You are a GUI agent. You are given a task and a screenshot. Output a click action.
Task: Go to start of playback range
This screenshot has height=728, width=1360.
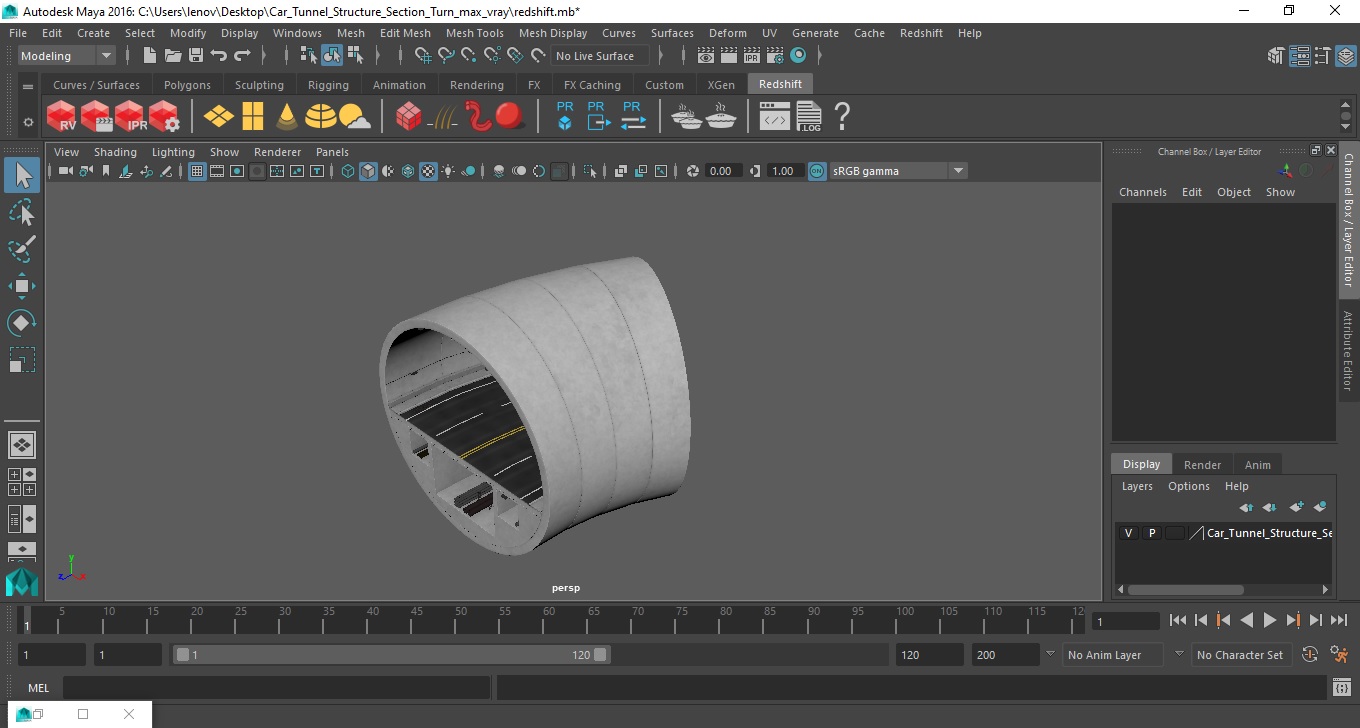tap(1178, 620)
